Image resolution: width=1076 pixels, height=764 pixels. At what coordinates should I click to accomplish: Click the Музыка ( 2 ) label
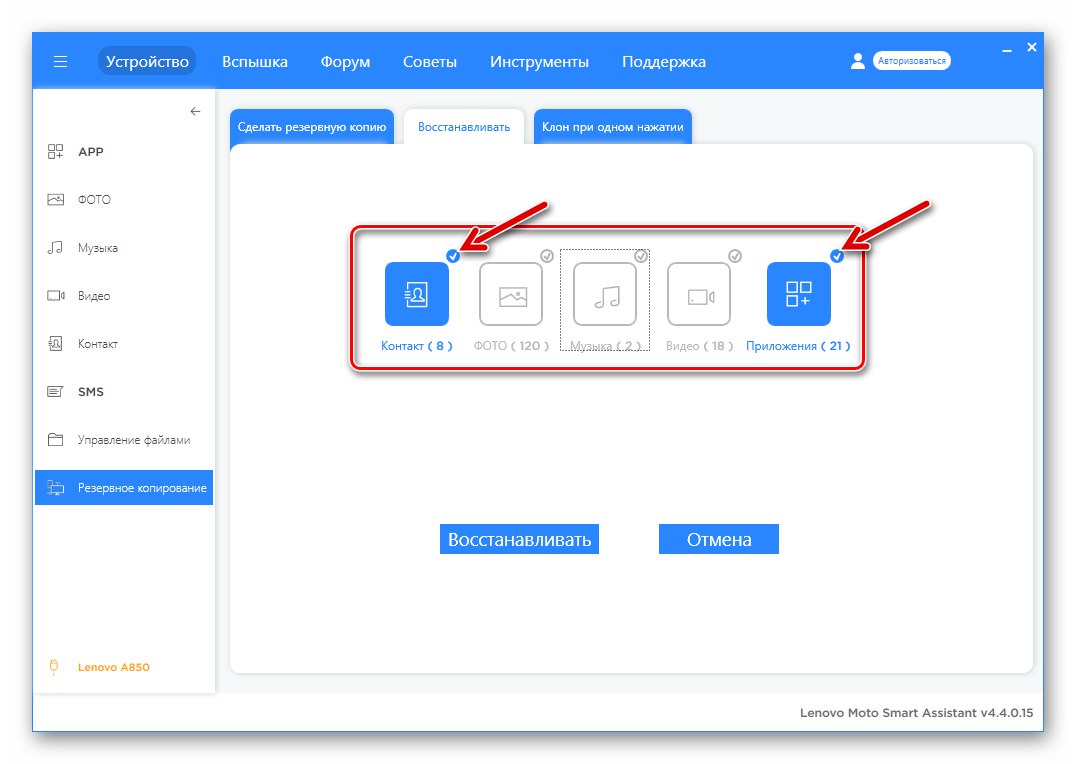(605, 346)
